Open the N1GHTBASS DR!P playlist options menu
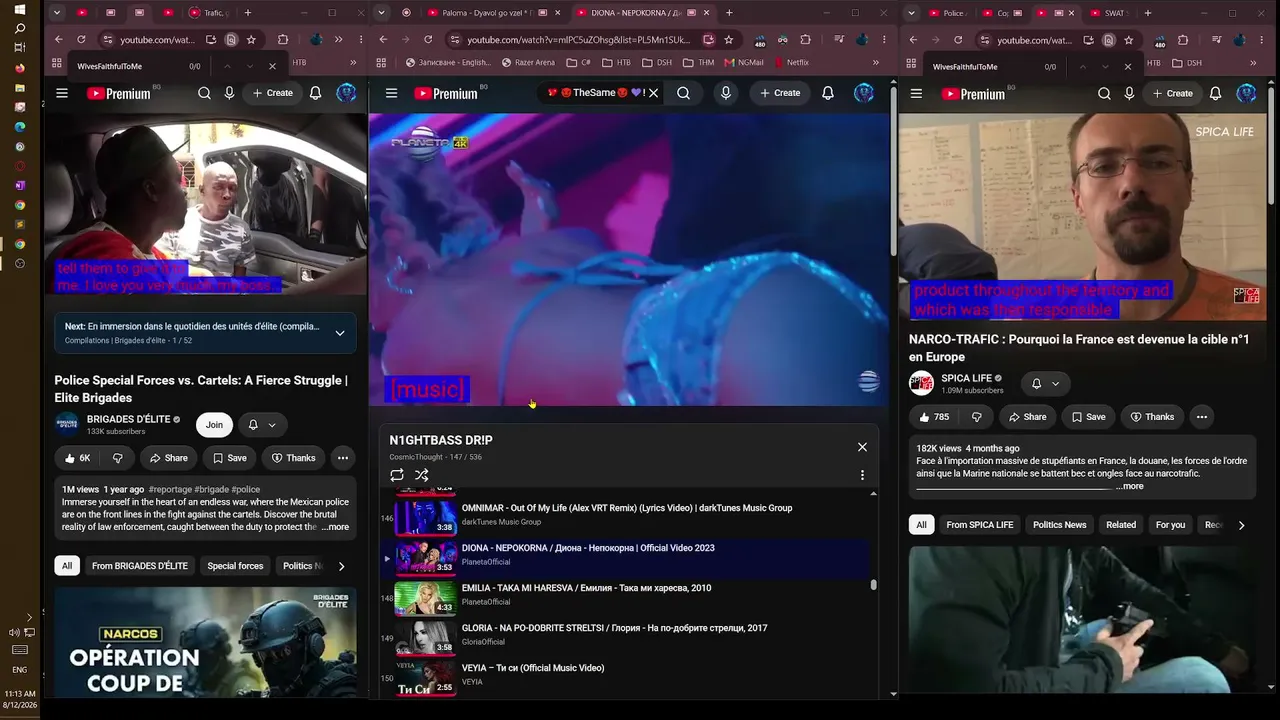1280x720 pixels. coord(862,475)
